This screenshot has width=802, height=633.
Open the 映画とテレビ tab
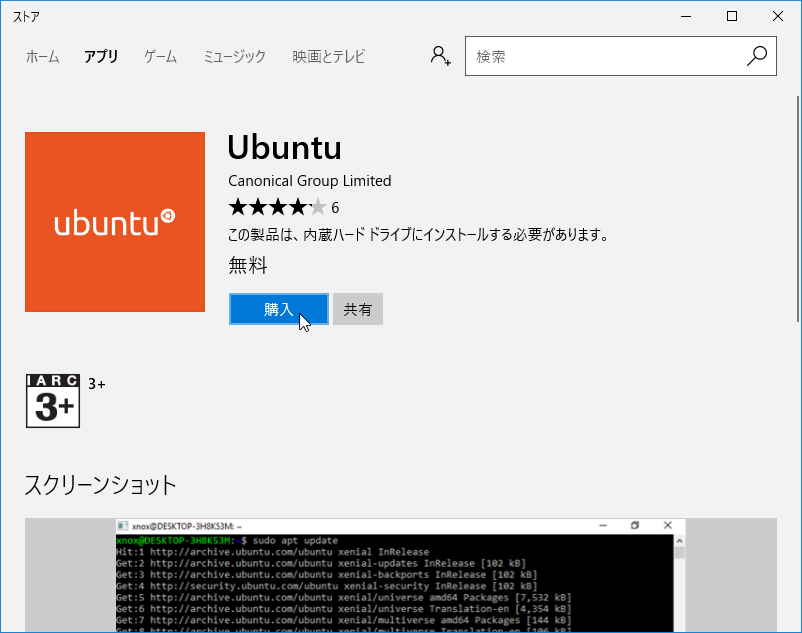pyautogui.click(x=329, y=56)
